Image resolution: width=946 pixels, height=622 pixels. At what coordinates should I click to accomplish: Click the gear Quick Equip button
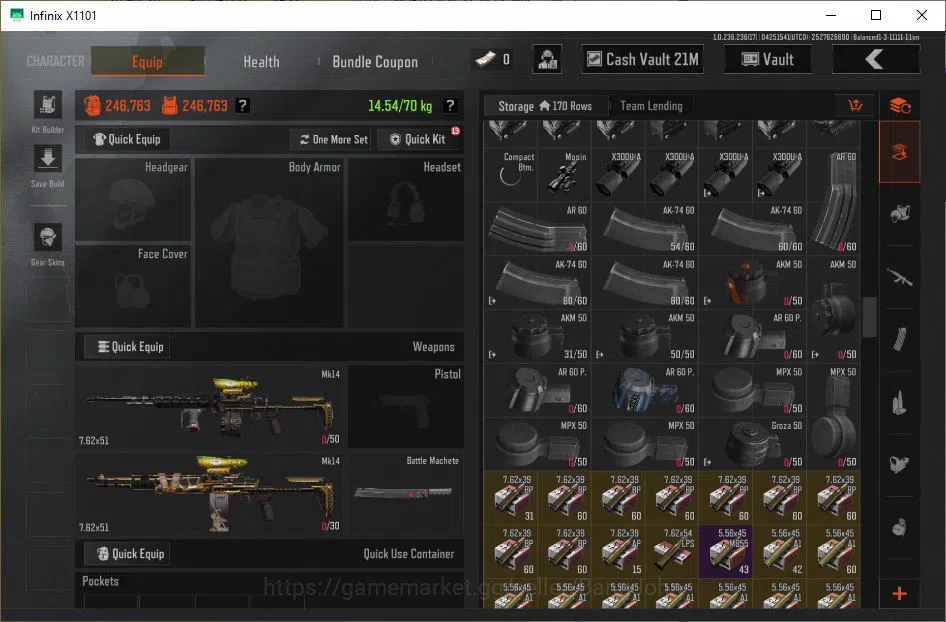point(126,139)
